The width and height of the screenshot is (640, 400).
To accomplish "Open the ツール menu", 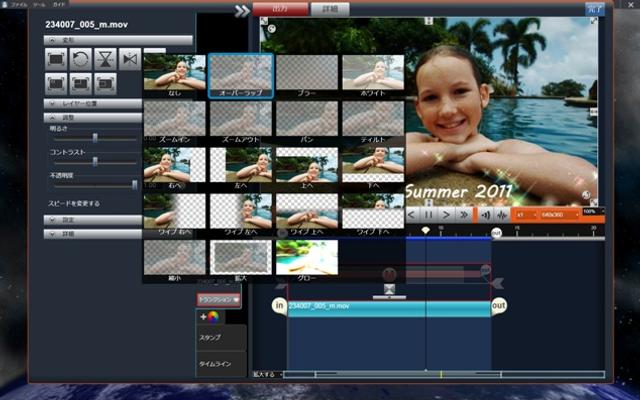I will click(39, 4).
